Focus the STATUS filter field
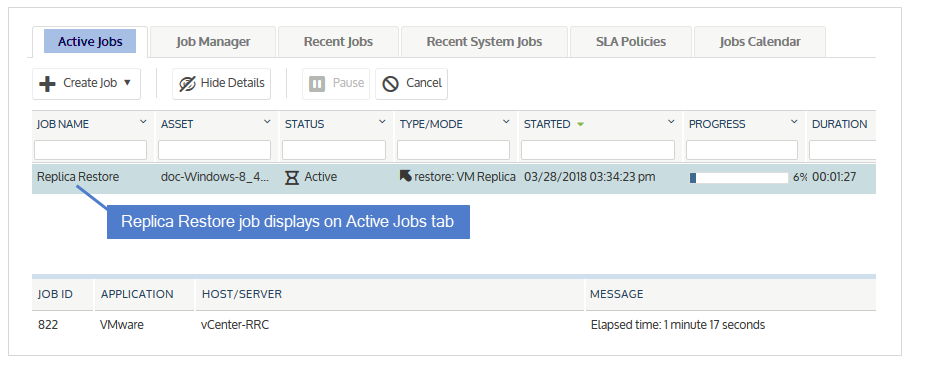This screenshot has height=381, width=927. (x=334, y=150)
